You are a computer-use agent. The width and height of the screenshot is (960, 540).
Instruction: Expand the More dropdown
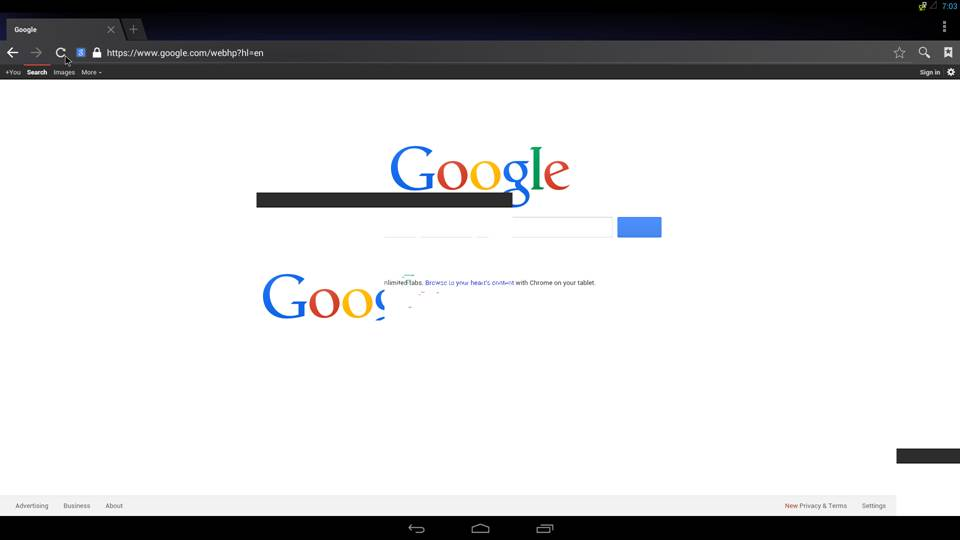coord(91,72)
